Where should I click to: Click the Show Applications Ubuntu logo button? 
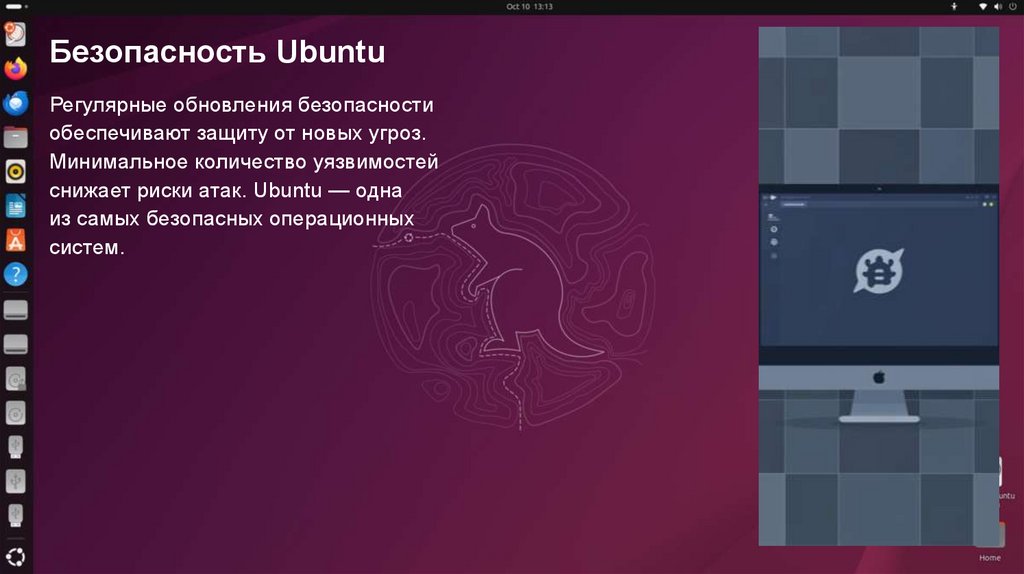point(16,557)
